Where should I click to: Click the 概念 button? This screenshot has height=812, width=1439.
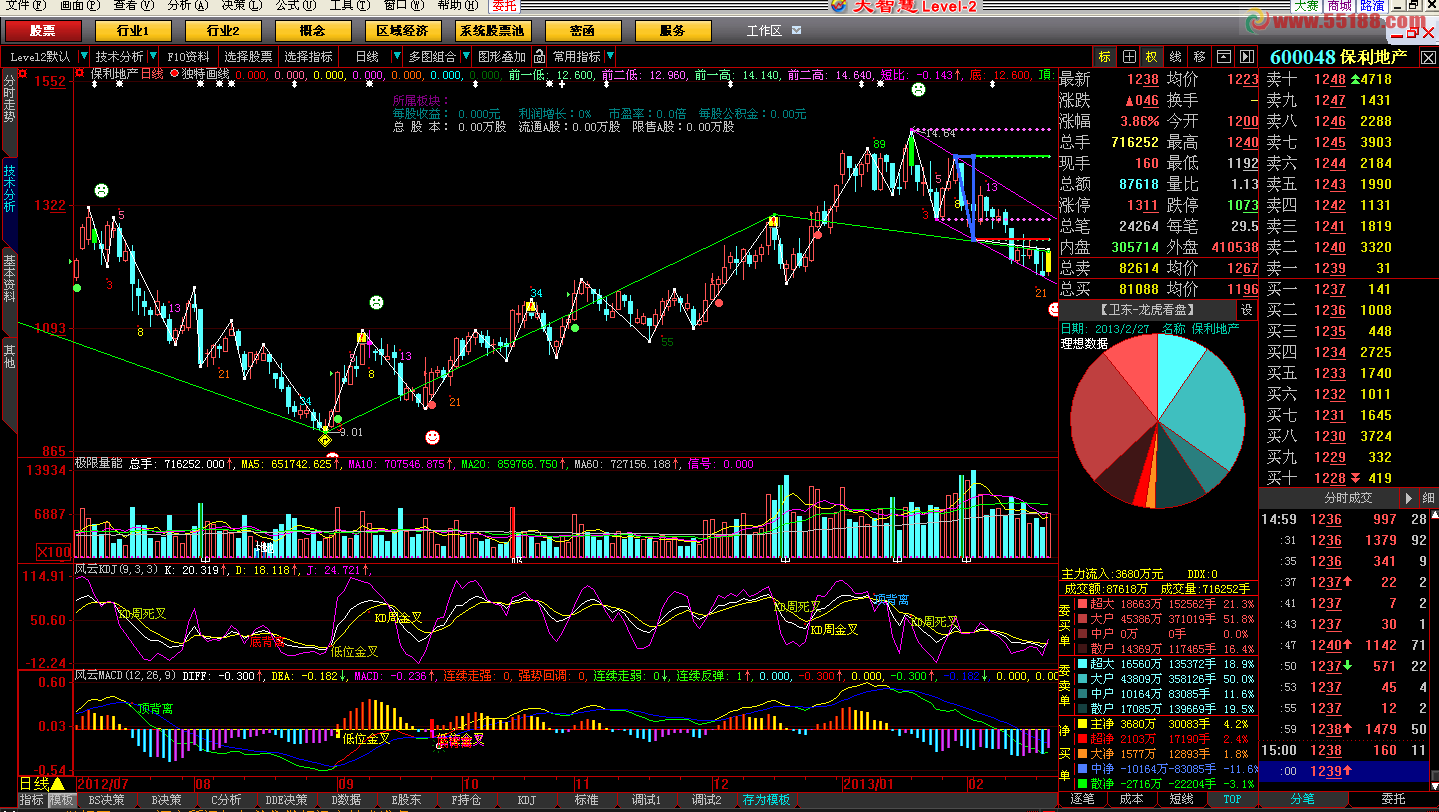(x=312, y=31)
